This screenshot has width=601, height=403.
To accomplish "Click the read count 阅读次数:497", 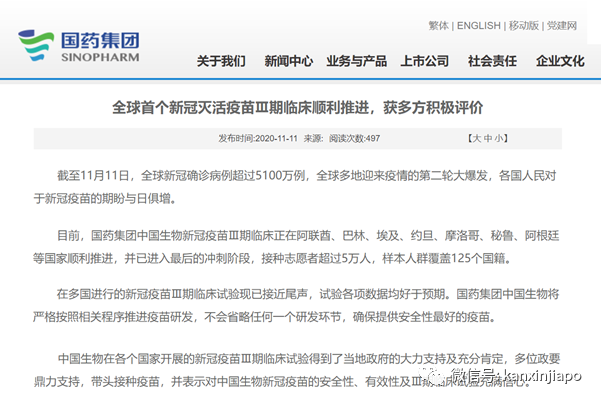I will click(355, 138).
